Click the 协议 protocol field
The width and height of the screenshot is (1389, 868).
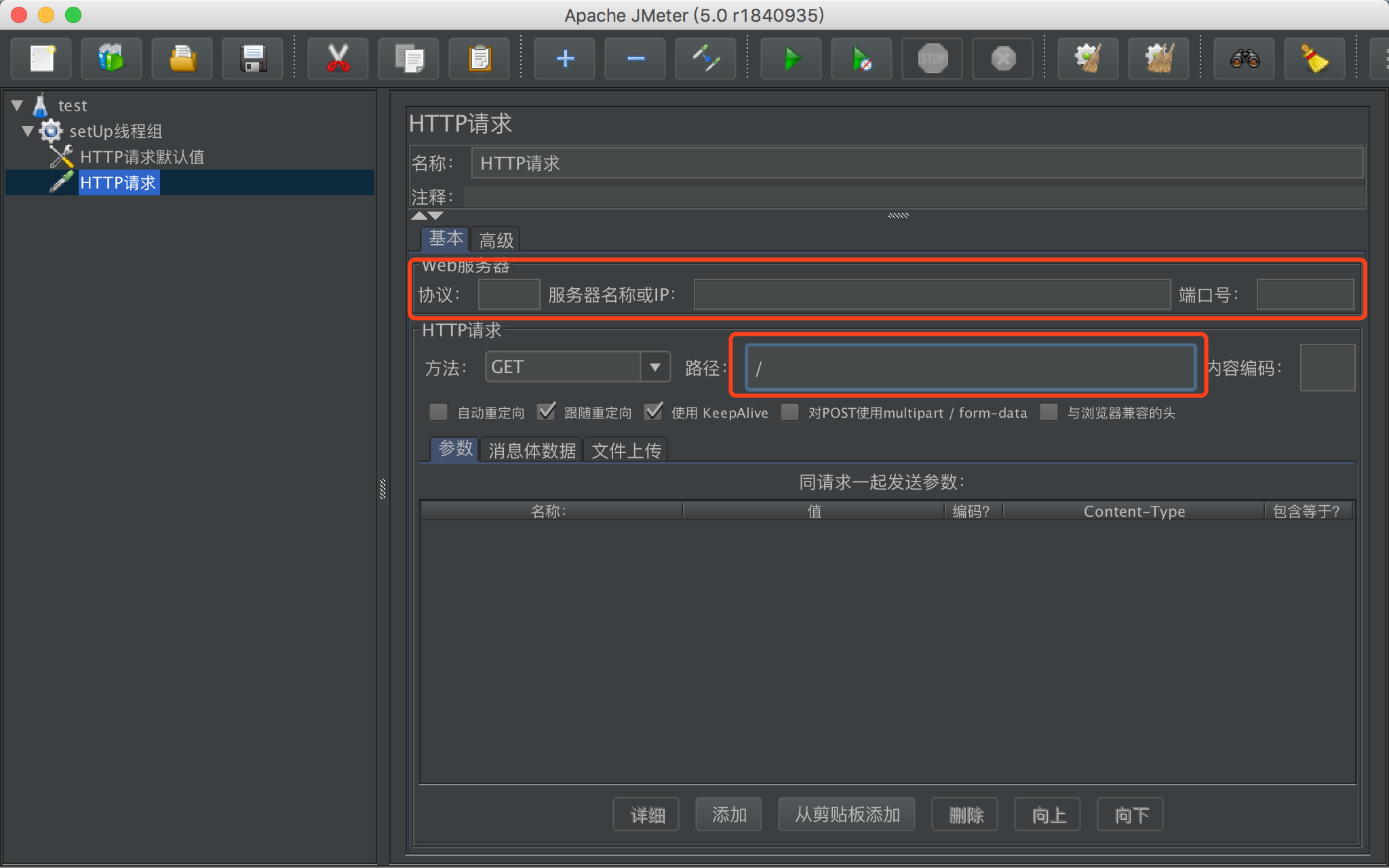509,294
